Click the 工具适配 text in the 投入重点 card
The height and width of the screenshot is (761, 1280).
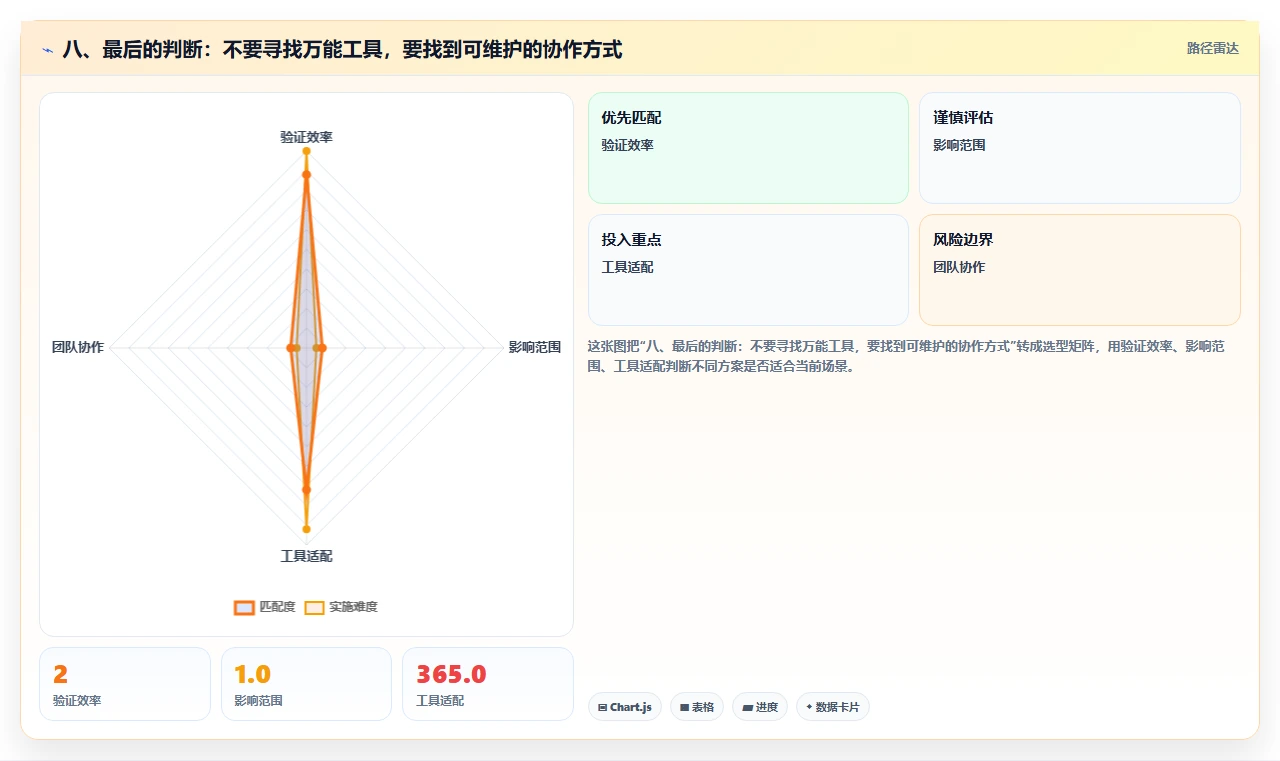click(627, 267)
